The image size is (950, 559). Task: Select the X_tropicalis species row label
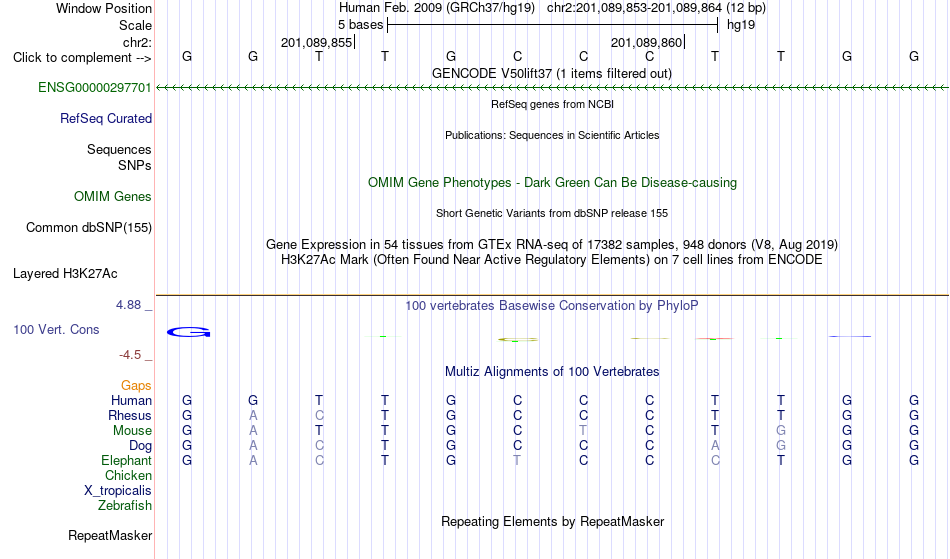pyautogui.click(x=118, y=491)
